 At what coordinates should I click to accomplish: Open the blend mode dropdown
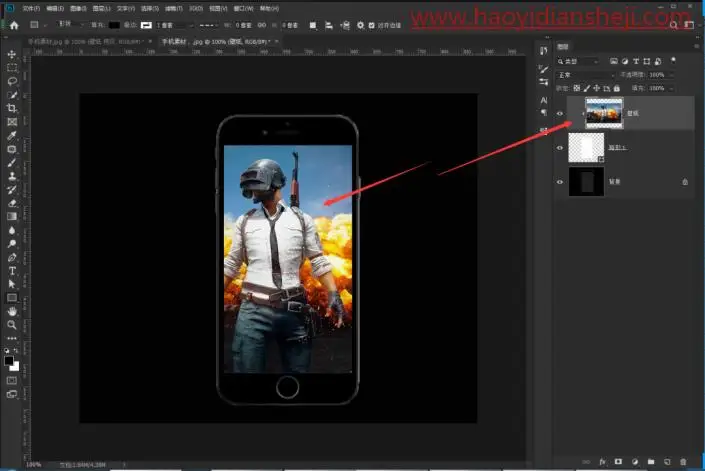point(586,75)
